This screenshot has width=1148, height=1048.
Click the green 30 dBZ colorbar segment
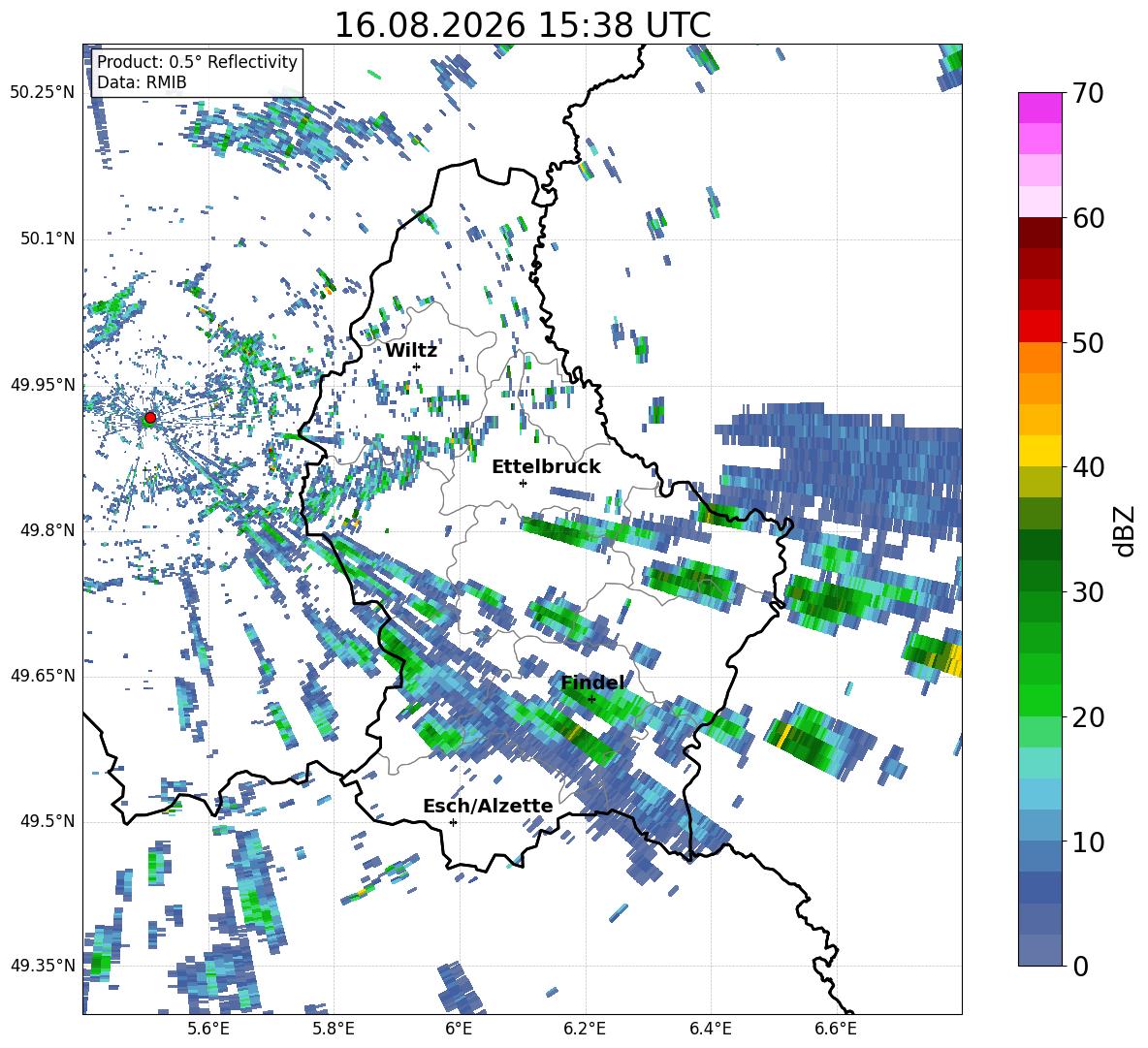[x=1039, y=575]
